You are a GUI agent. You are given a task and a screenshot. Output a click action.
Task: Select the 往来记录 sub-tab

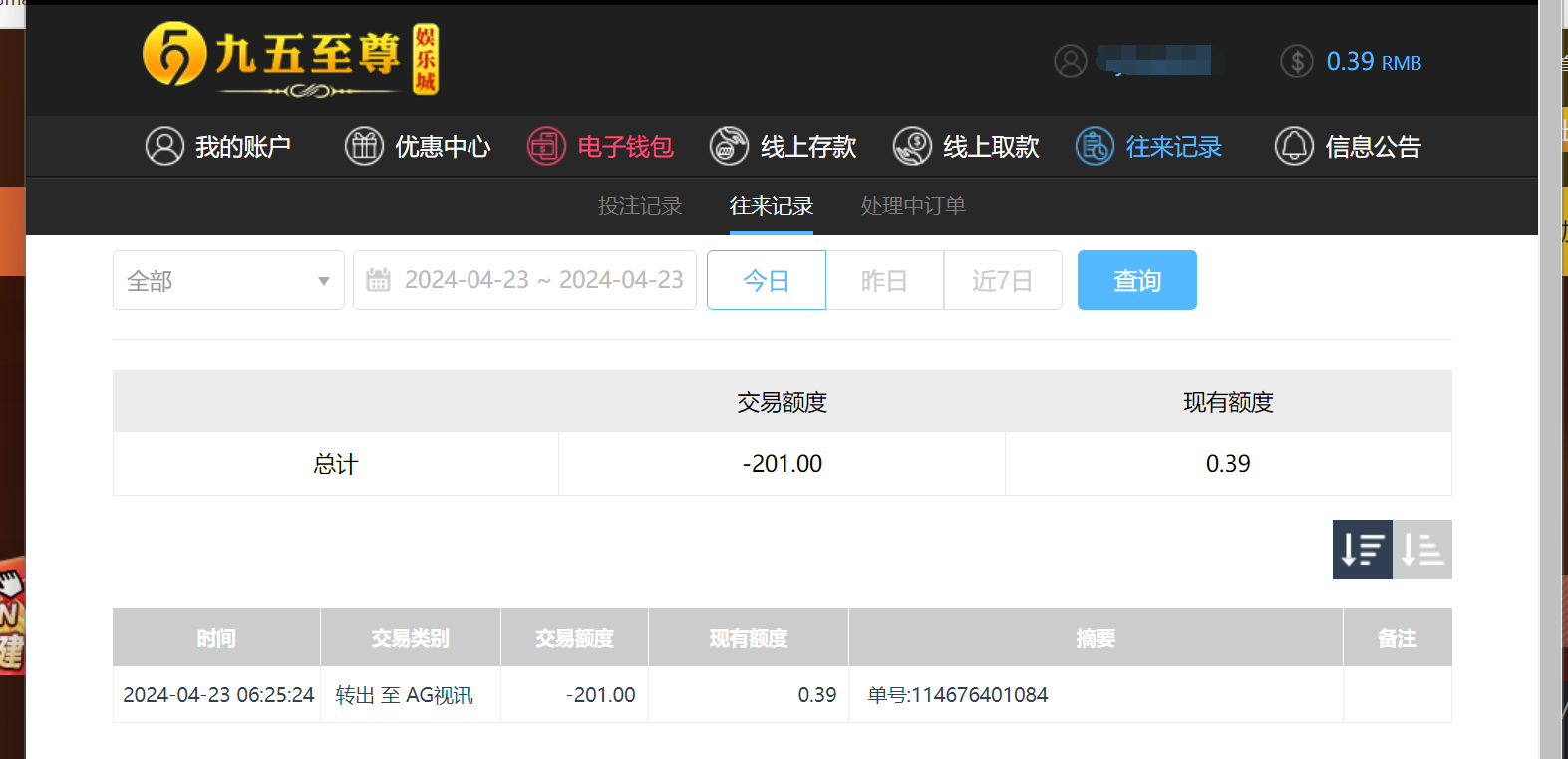click(x=772, y=206)
